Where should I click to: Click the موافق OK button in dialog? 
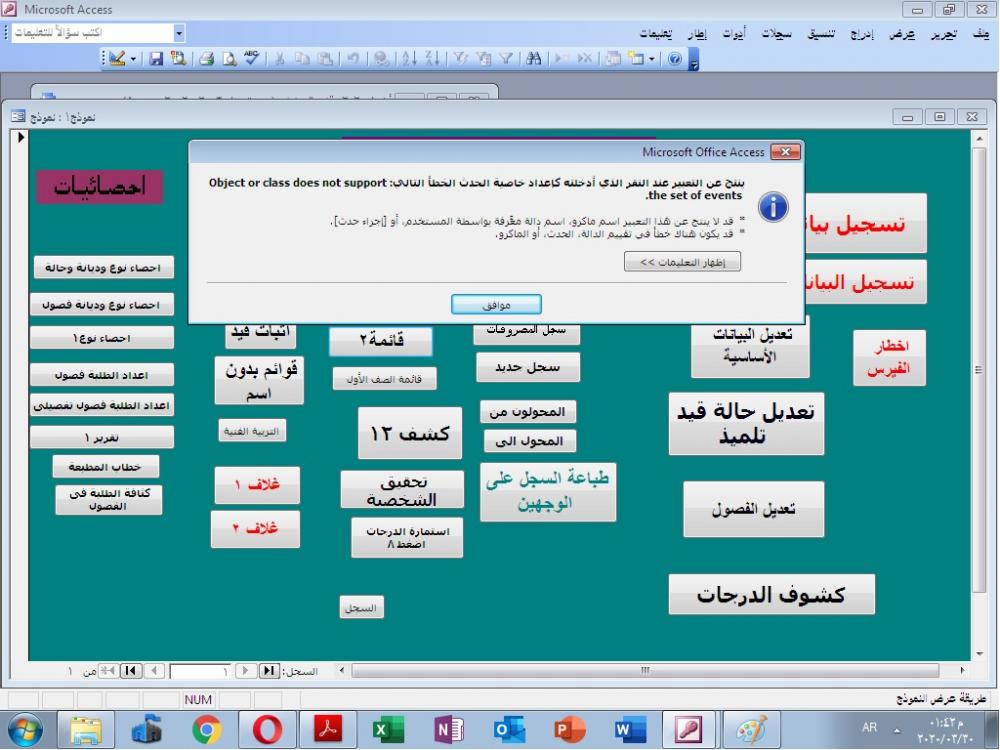[496, 304]
